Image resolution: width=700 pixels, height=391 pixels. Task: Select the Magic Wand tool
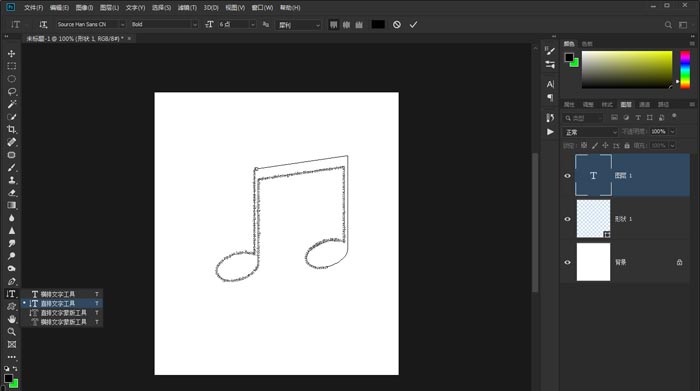pos(12,104)
